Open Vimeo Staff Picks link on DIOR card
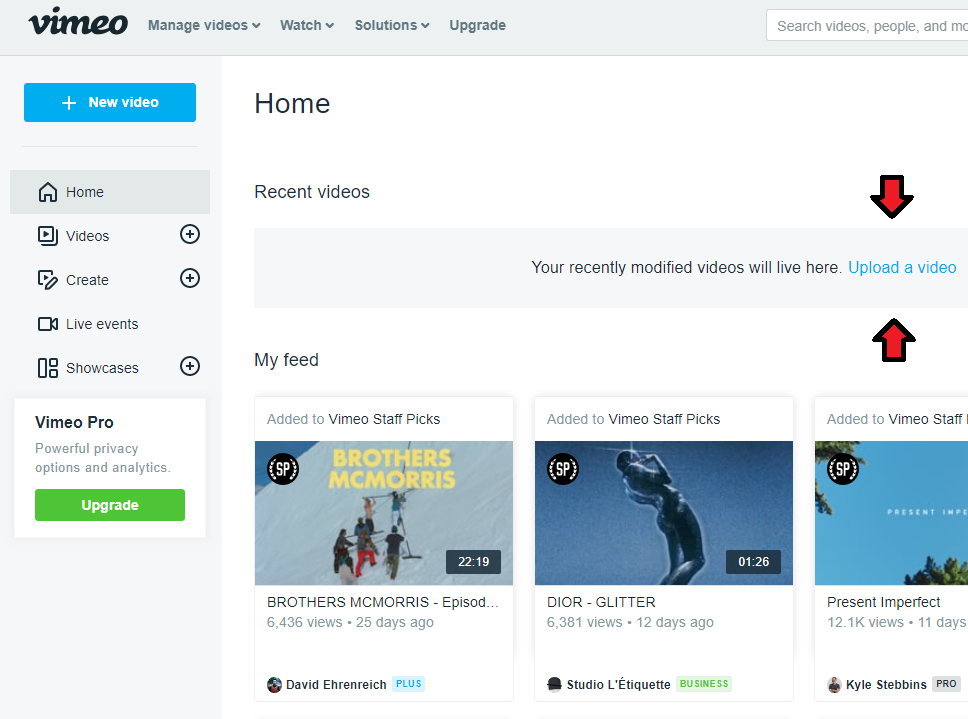 click(664, 419)
